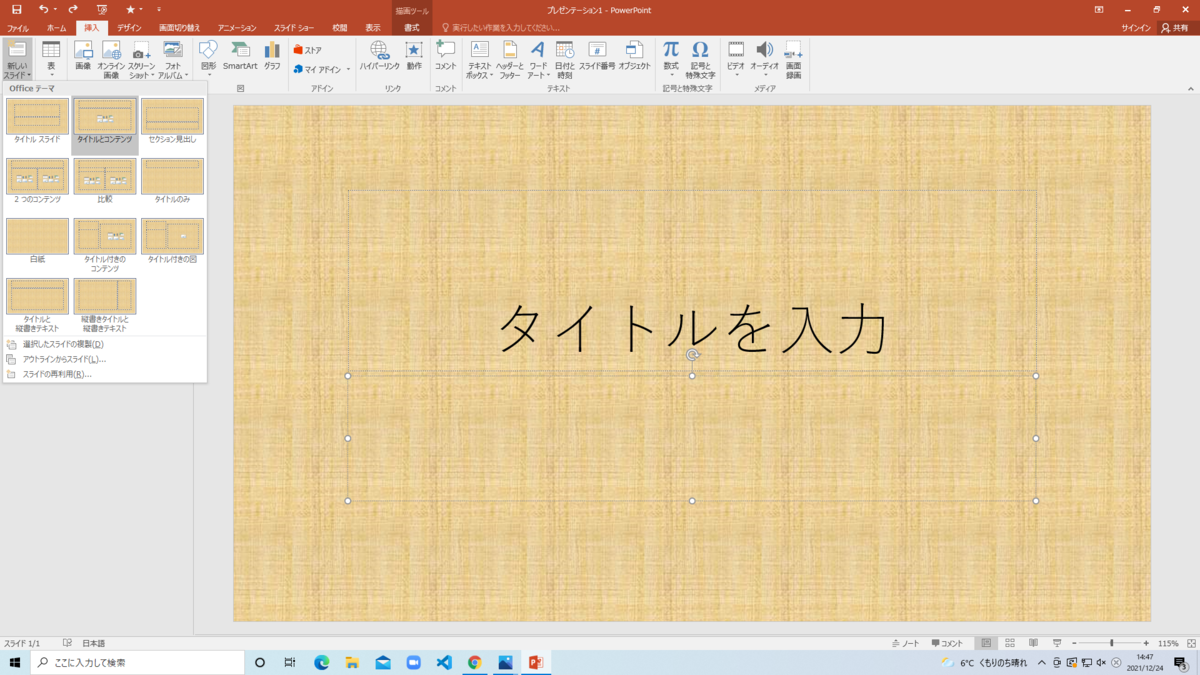Insert an equation with the 数式 icon
Viewport: 1200px width, 675px height.
[669, 55]
